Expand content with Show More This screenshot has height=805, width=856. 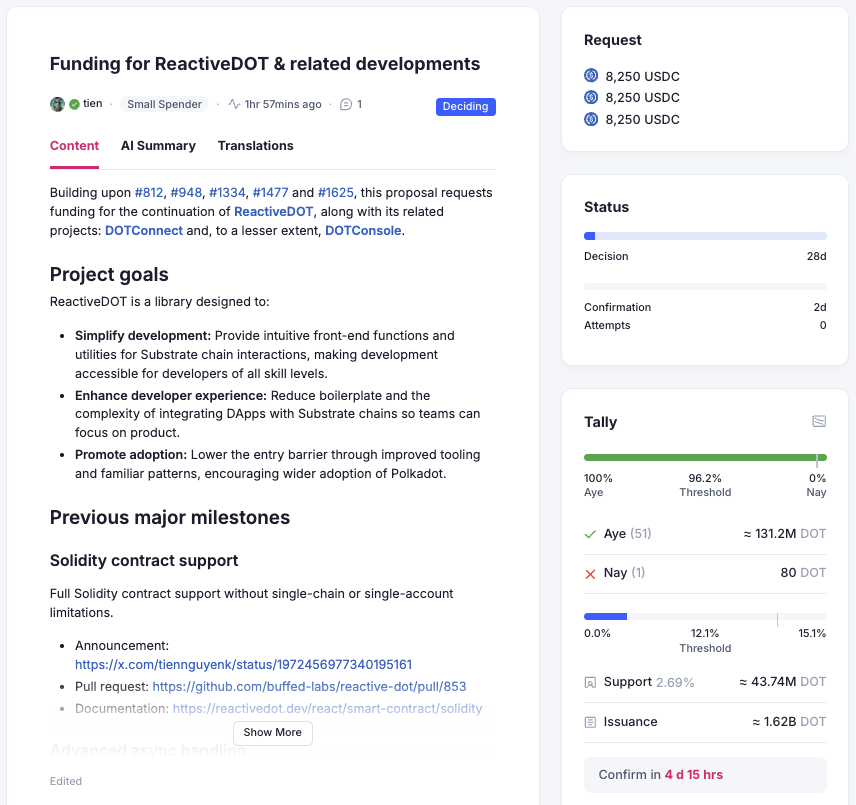click(272, 732)
